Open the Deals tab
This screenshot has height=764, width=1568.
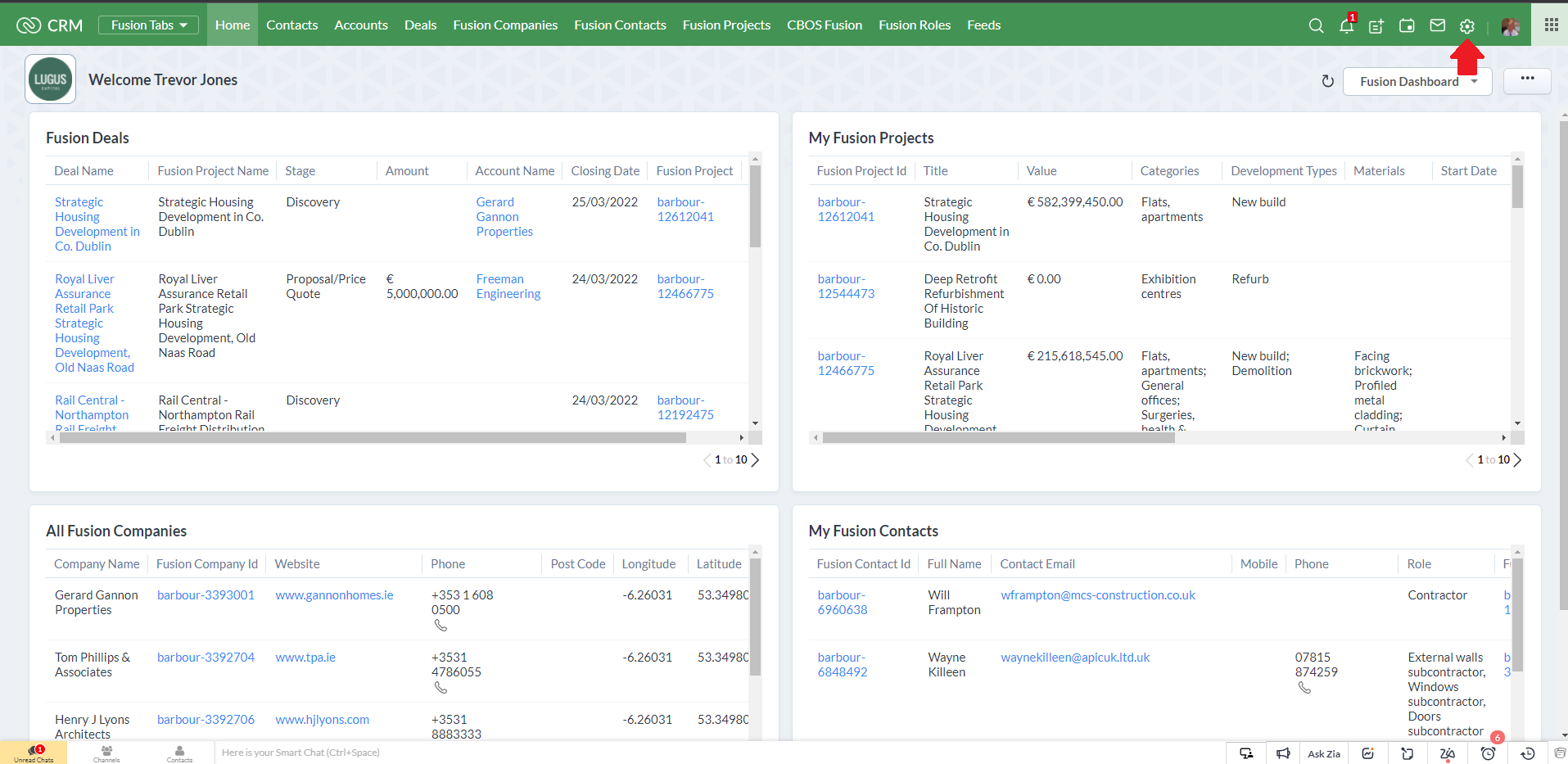click(420, 25)
